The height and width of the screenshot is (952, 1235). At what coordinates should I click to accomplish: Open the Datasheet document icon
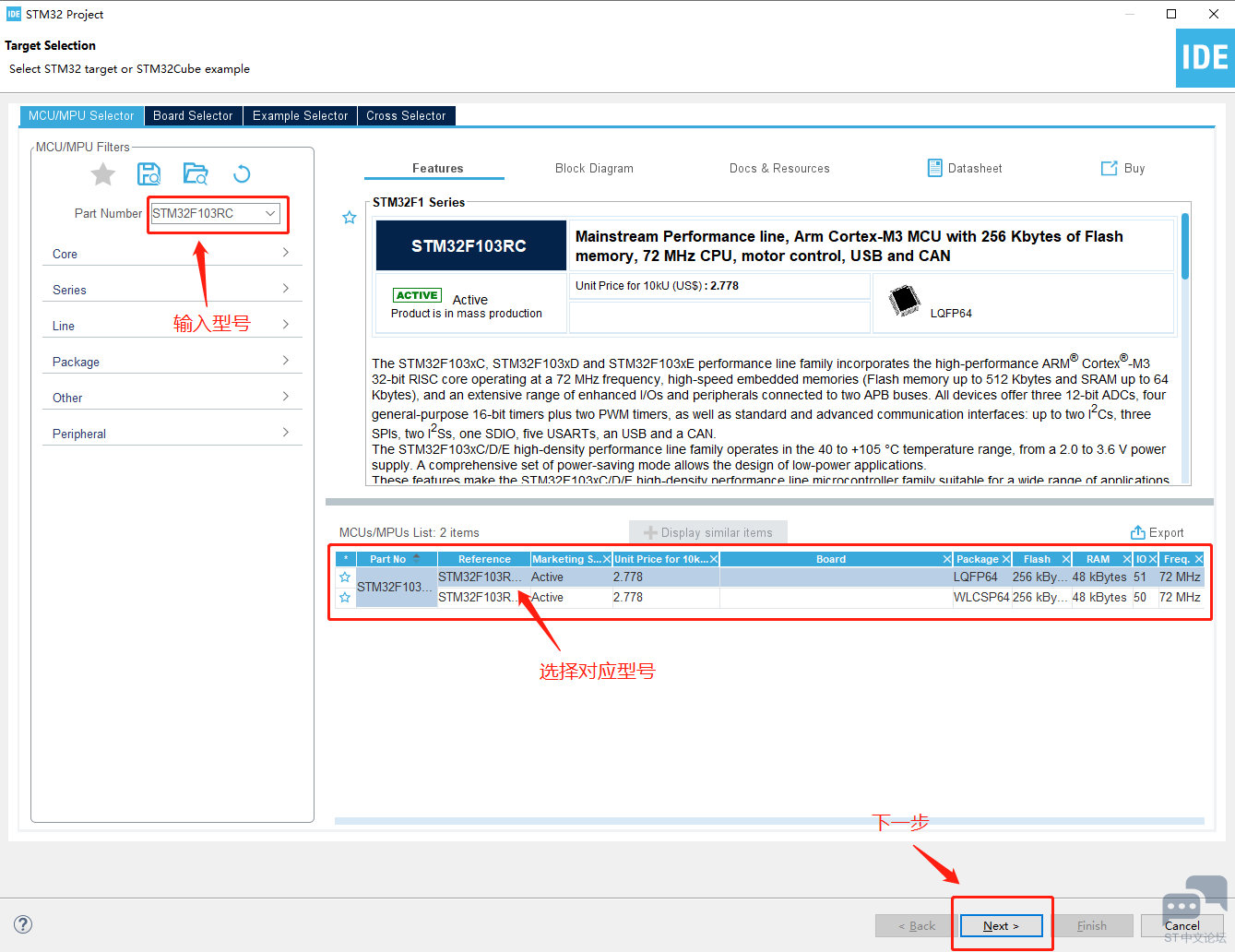pos(935,168)
